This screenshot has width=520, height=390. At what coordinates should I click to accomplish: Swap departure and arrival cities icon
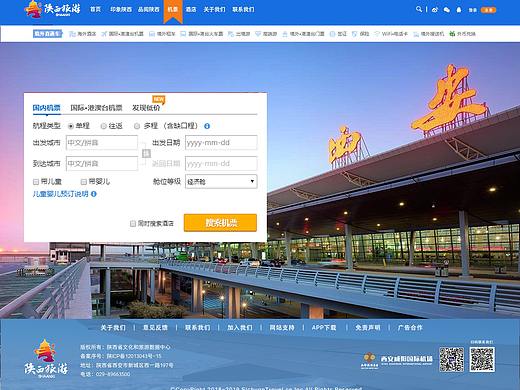pyautogui.click(x=146, y=153)
